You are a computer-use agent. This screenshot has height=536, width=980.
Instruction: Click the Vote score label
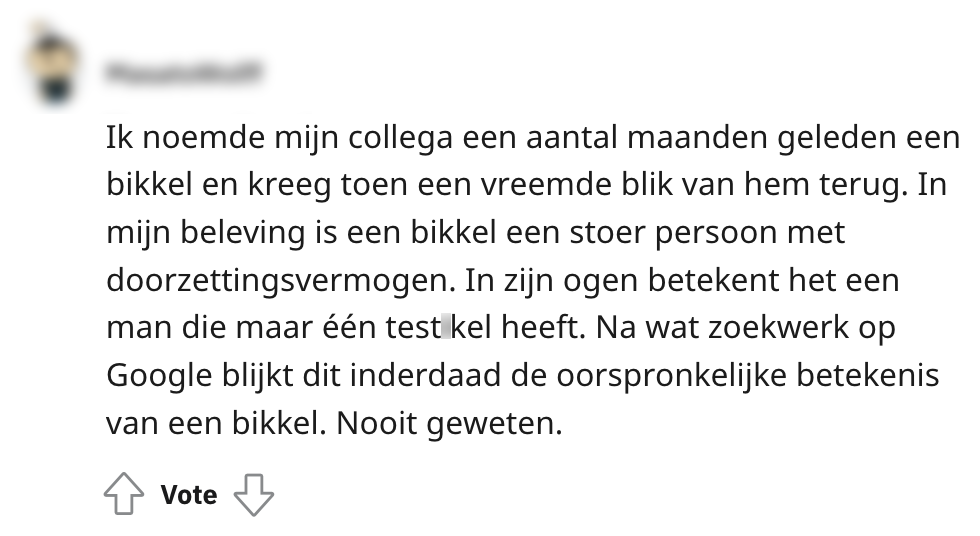tap(188, 495)
